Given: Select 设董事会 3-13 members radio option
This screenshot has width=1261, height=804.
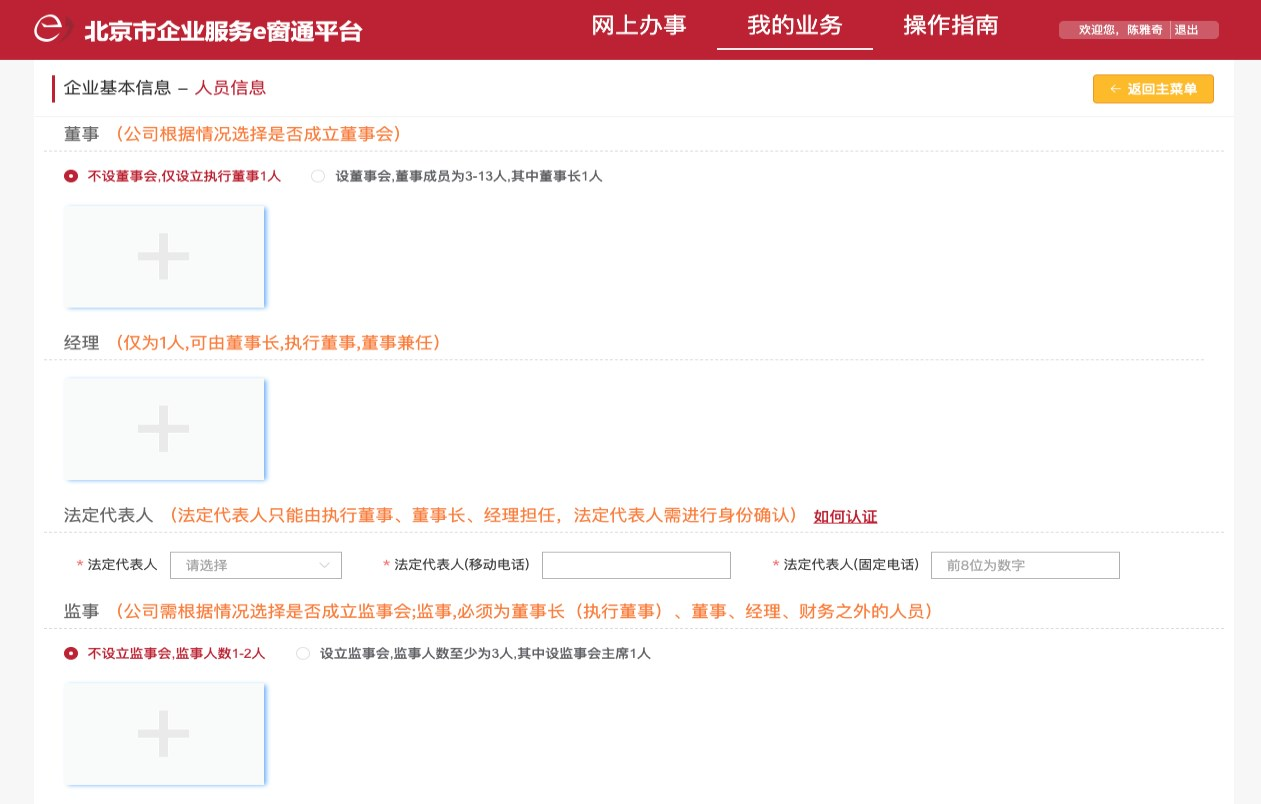Looking at the screenshot, I should (318, 176).
